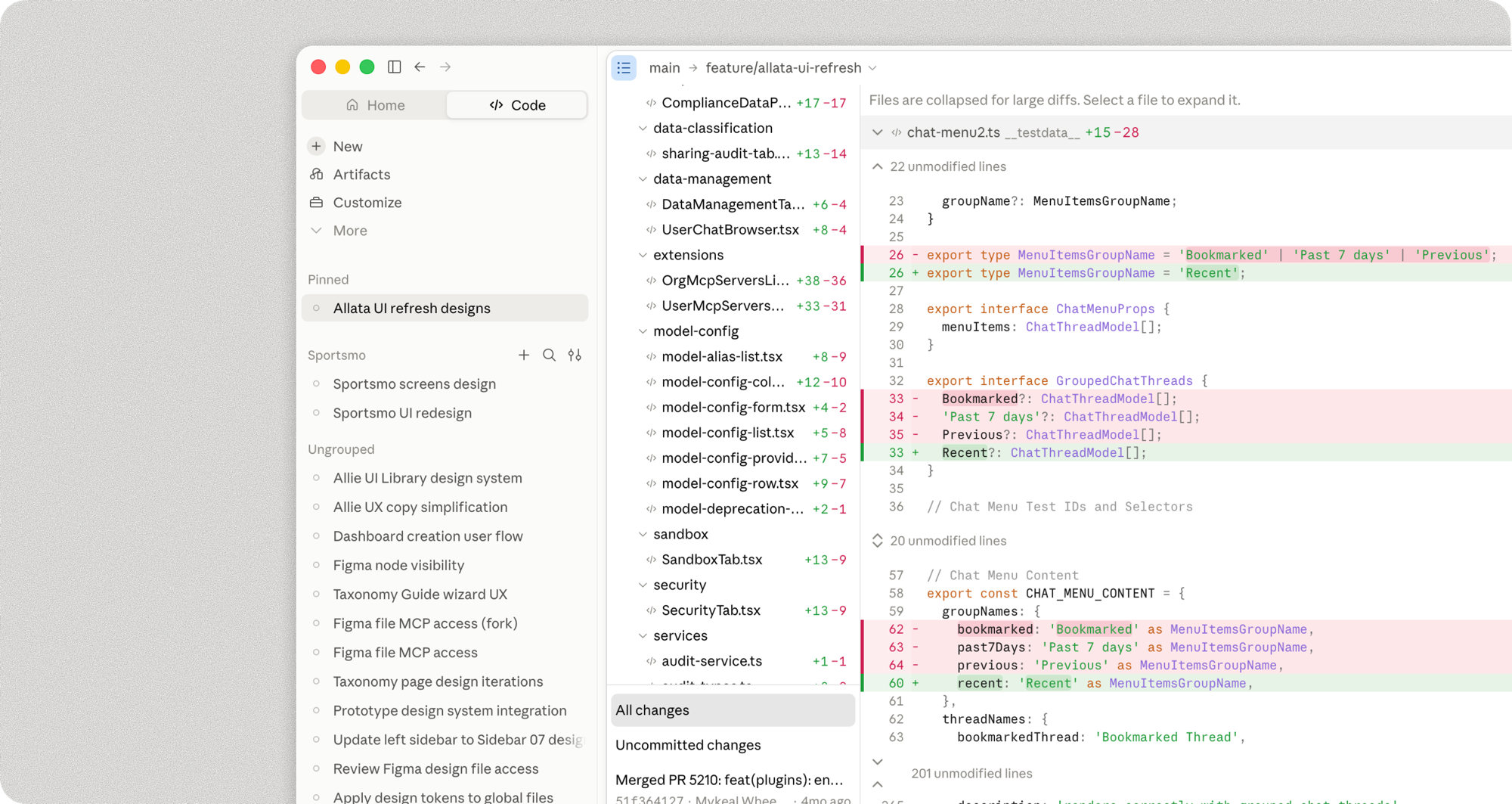The width and height of the screenshot is (1512, 804).
Task: Expand the 20 unmodified lines
Action: pos(878,541)
